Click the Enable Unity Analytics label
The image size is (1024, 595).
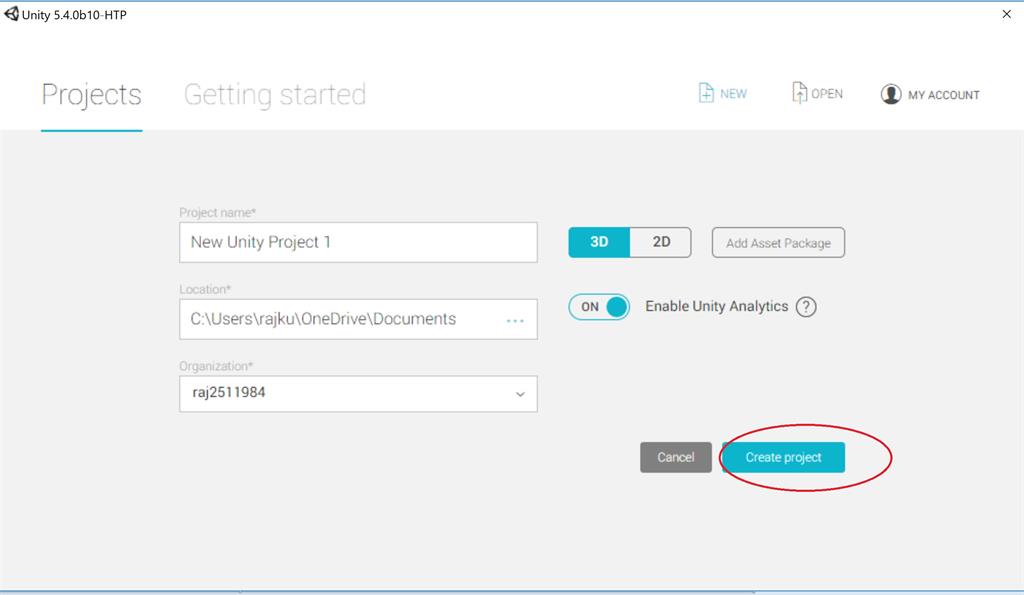(716, 306)
